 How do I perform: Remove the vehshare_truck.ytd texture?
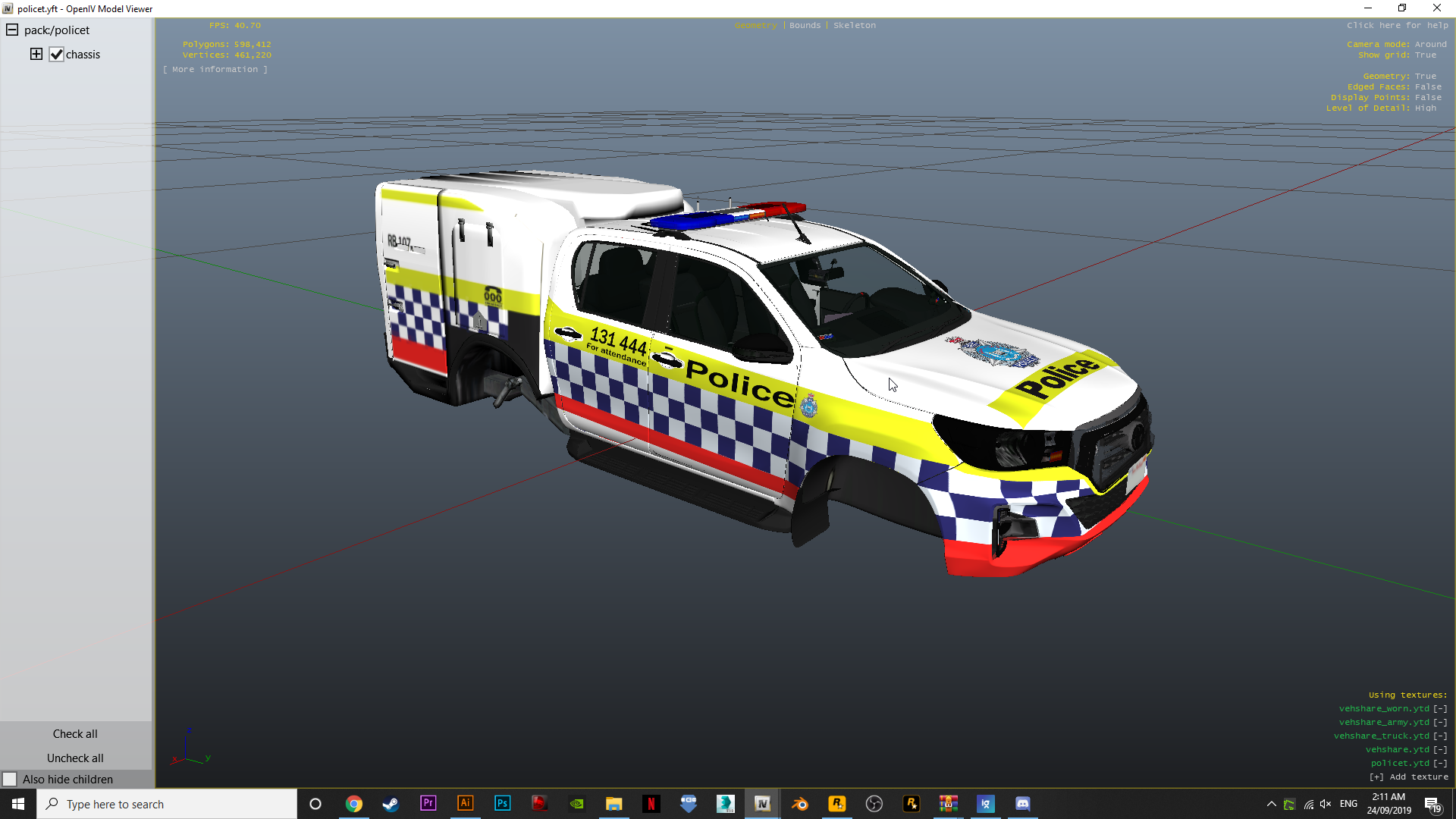(x=1440, y=736)
